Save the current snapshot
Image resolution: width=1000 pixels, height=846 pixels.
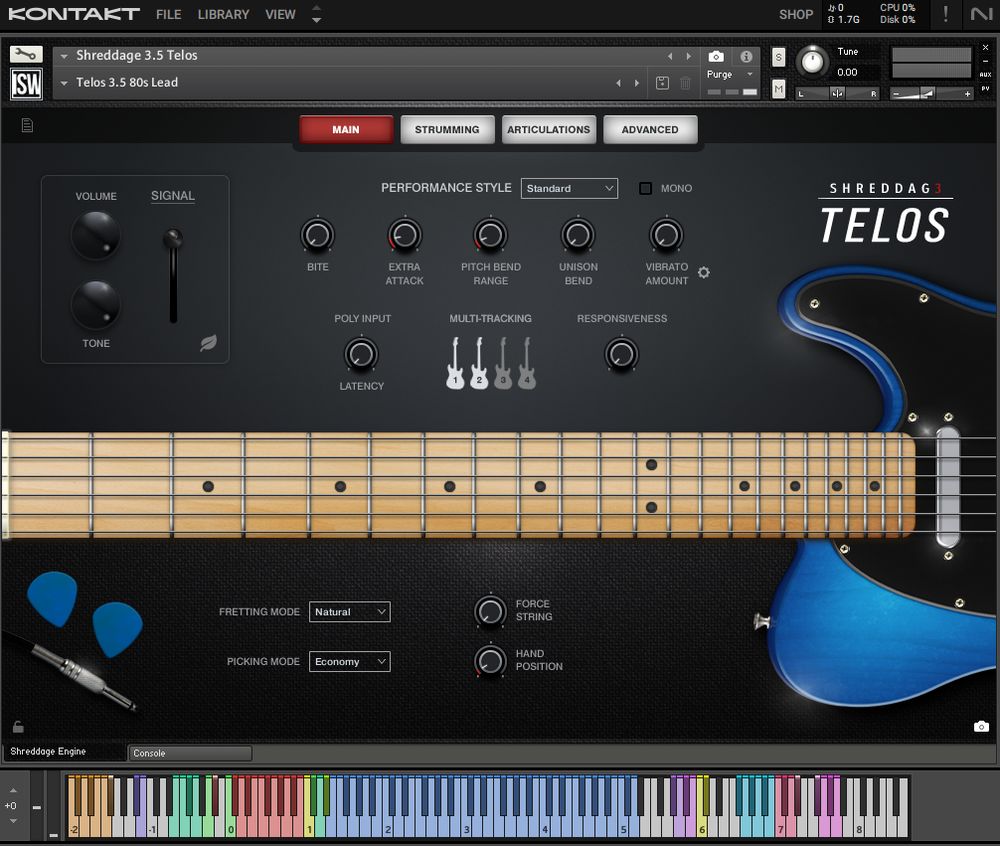click(663, 83)
